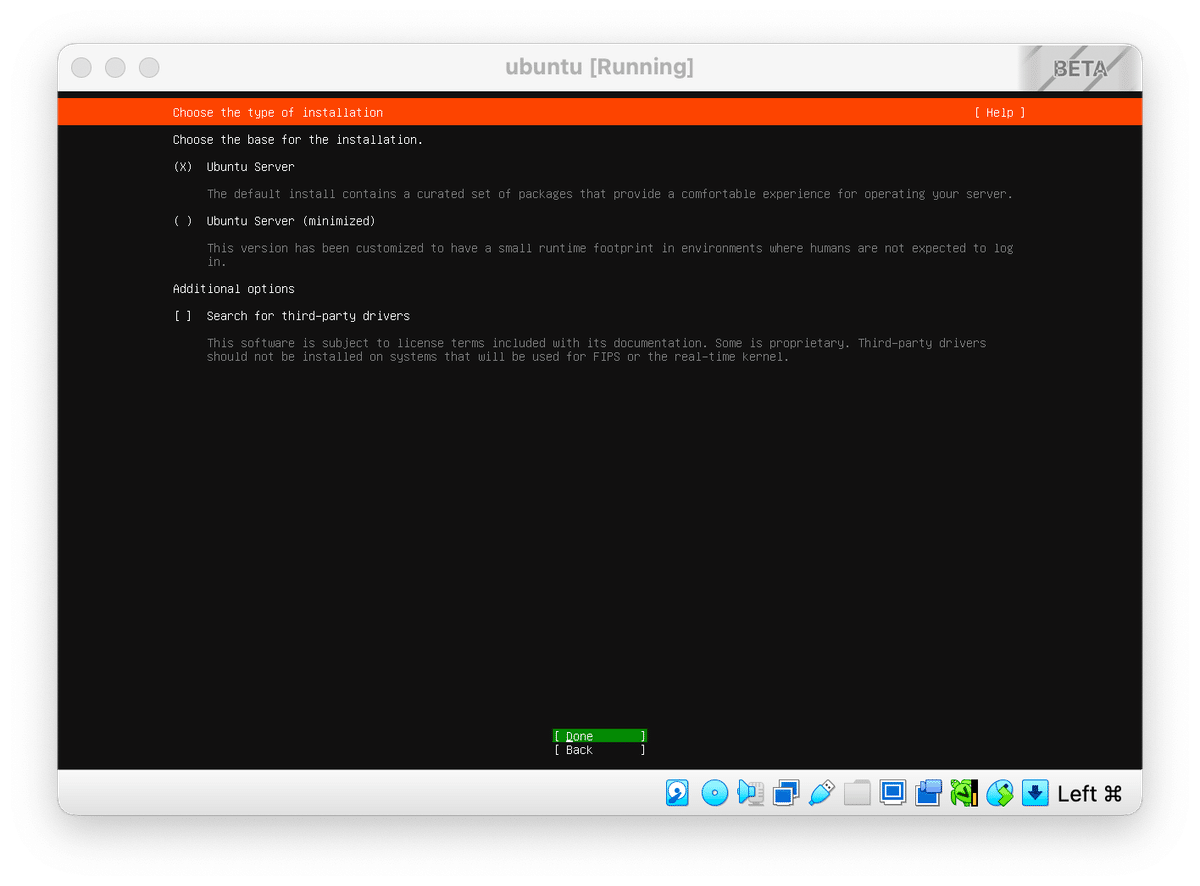Viewport: 1200px width, 886px height.
Task: Click the 'Choose the type of installation' header text
Action: tap(278, 113)
